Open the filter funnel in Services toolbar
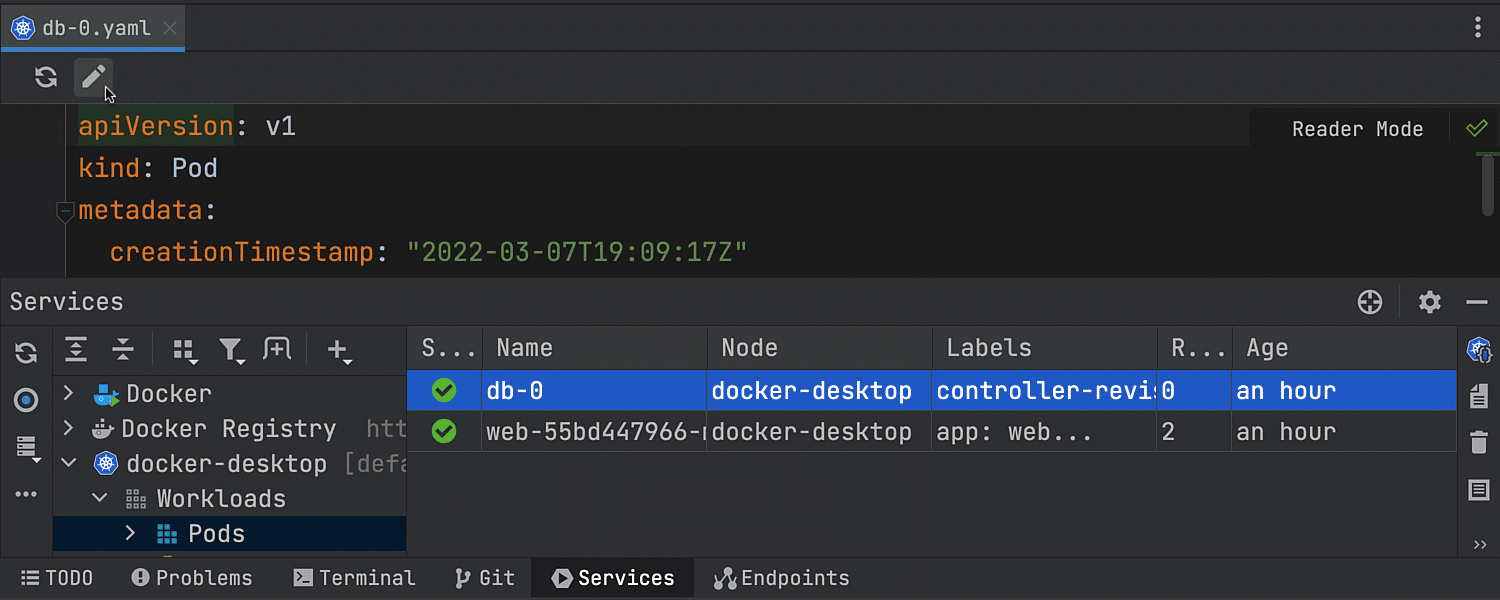This screenshot has width=1500, height=600. tap(231, 349)
